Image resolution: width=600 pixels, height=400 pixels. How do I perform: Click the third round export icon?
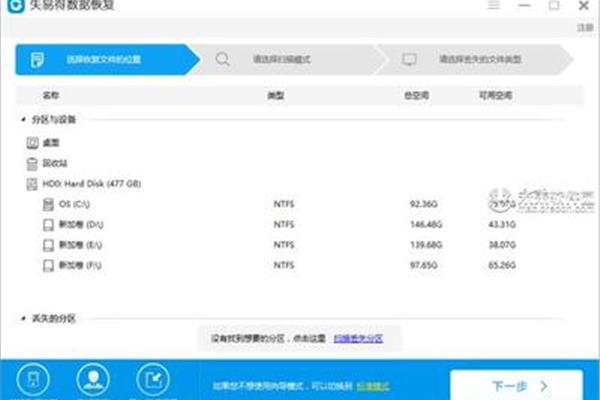[x=153, y=379]
